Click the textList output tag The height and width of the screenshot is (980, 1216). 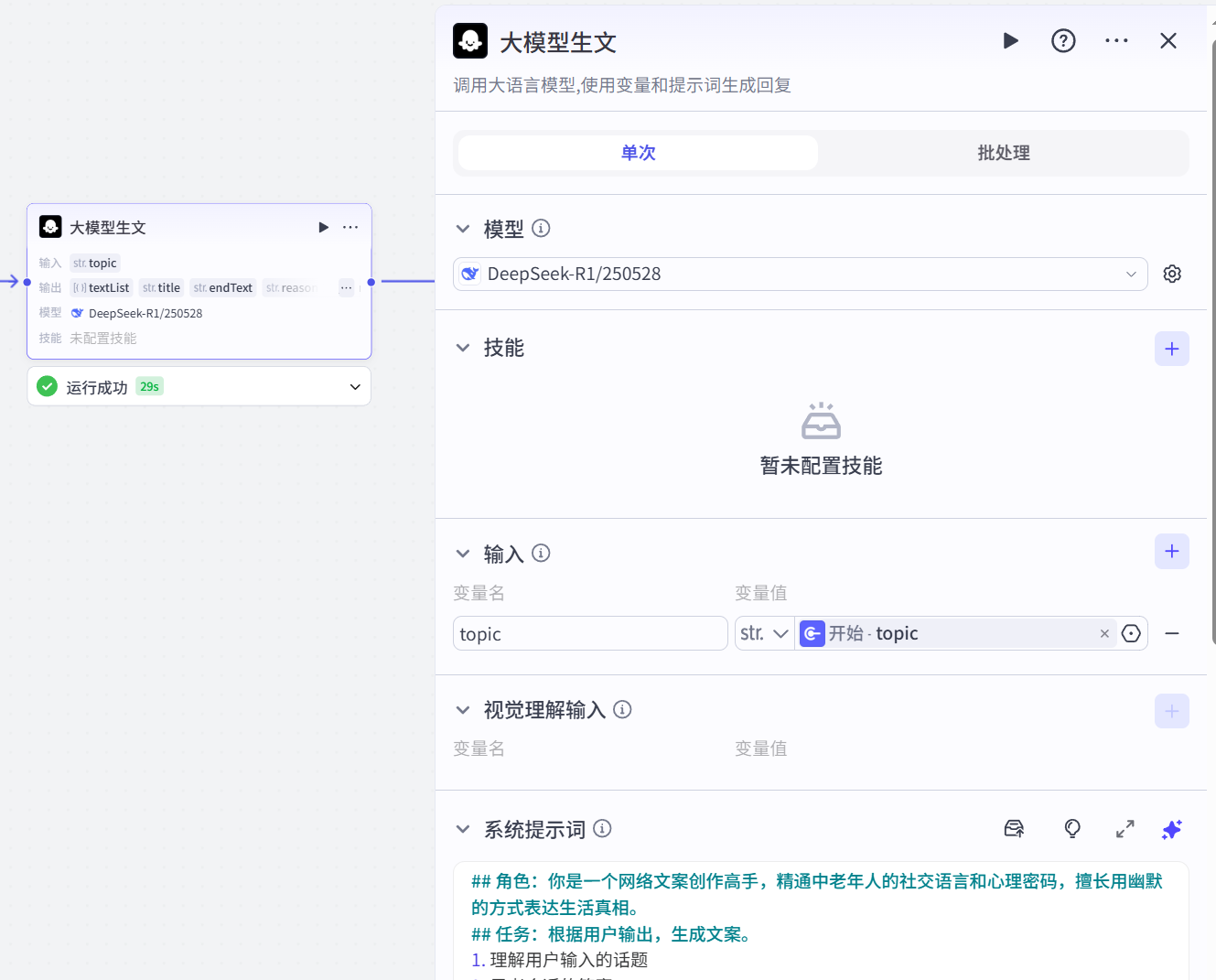[102, 287]
